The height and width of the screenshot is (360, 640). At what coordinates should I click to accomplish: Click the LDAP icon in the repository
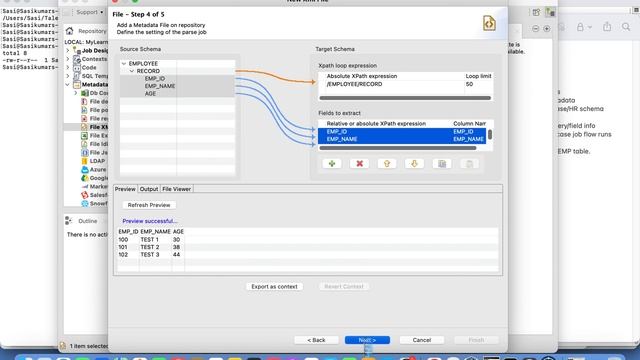coord(84,161)
